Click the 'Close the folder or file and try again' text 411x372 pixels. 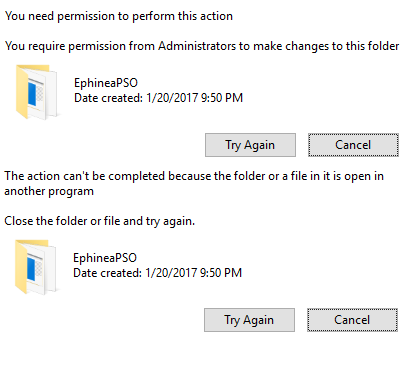click(99, 221)
